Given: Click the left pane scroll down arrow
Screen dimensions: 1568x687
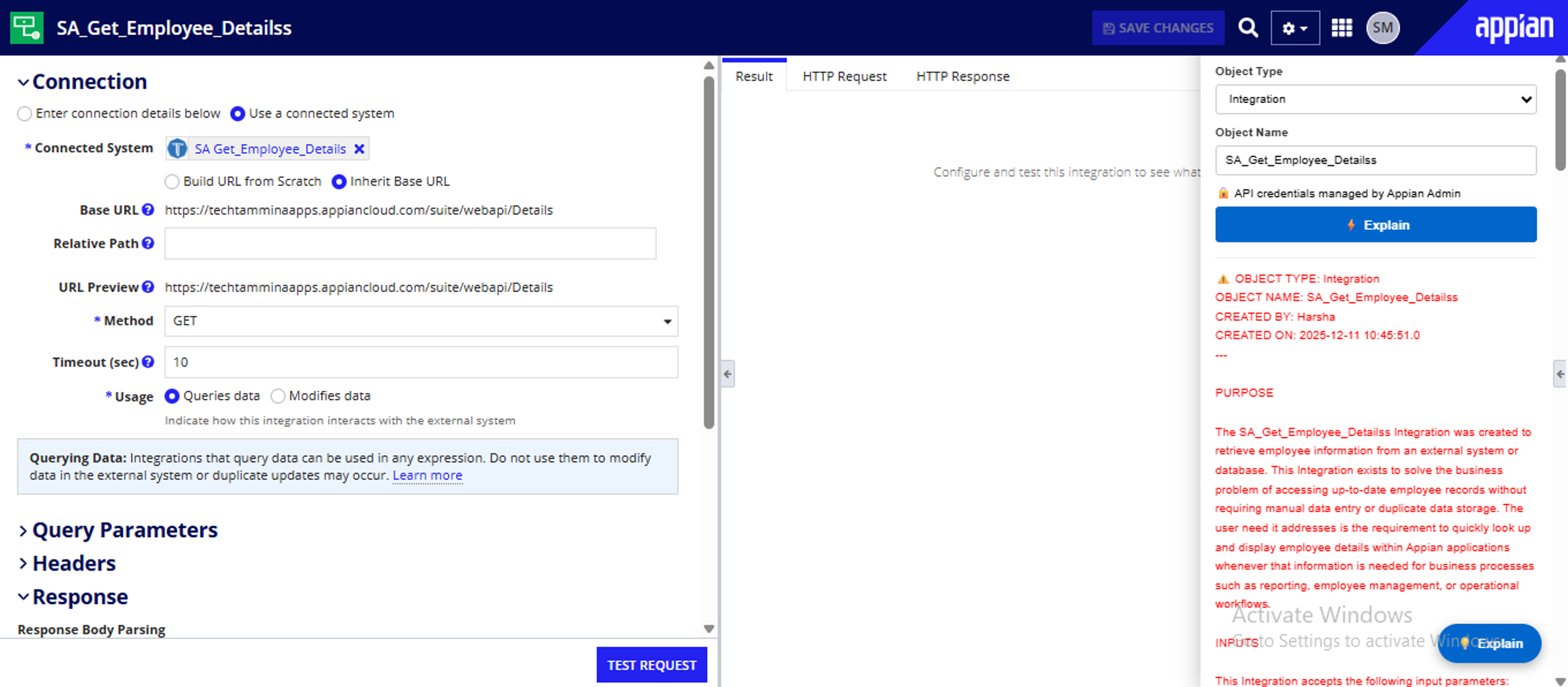Looking at the screenshot, I should 708,629.
